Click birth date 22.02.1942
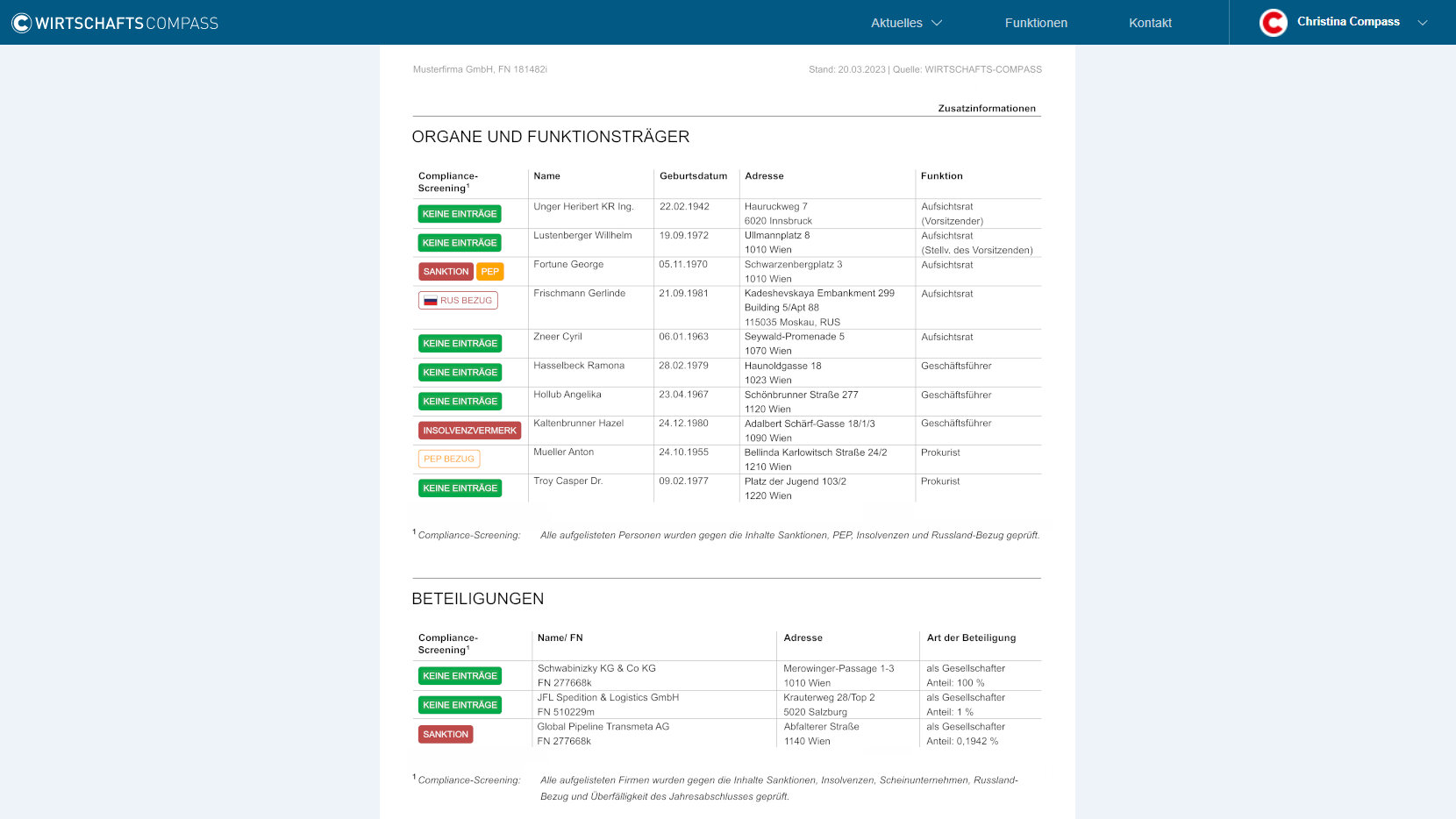 (x=684, y=207)
